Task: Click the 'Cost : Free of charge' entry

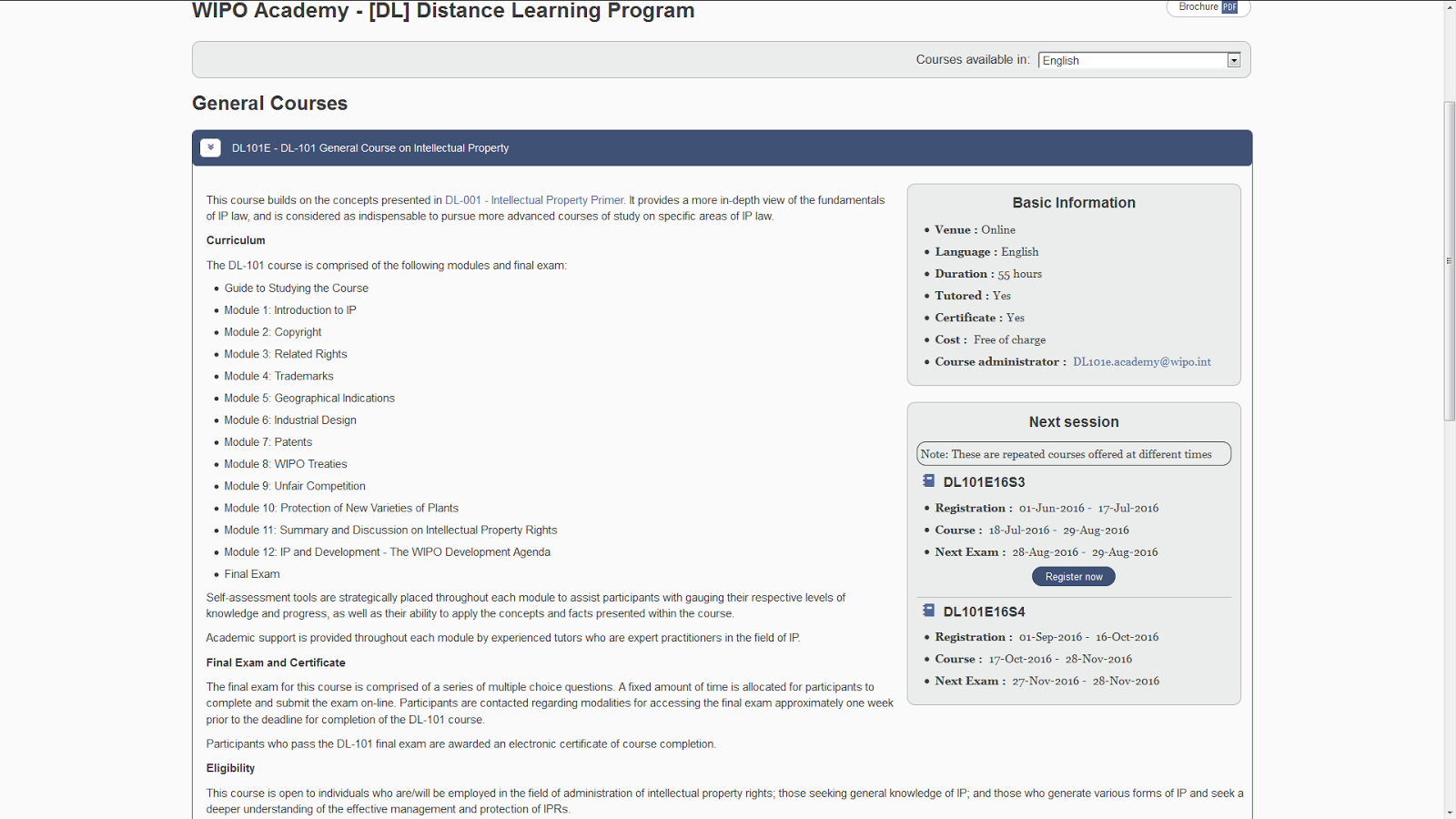Action: pos(990,339)
